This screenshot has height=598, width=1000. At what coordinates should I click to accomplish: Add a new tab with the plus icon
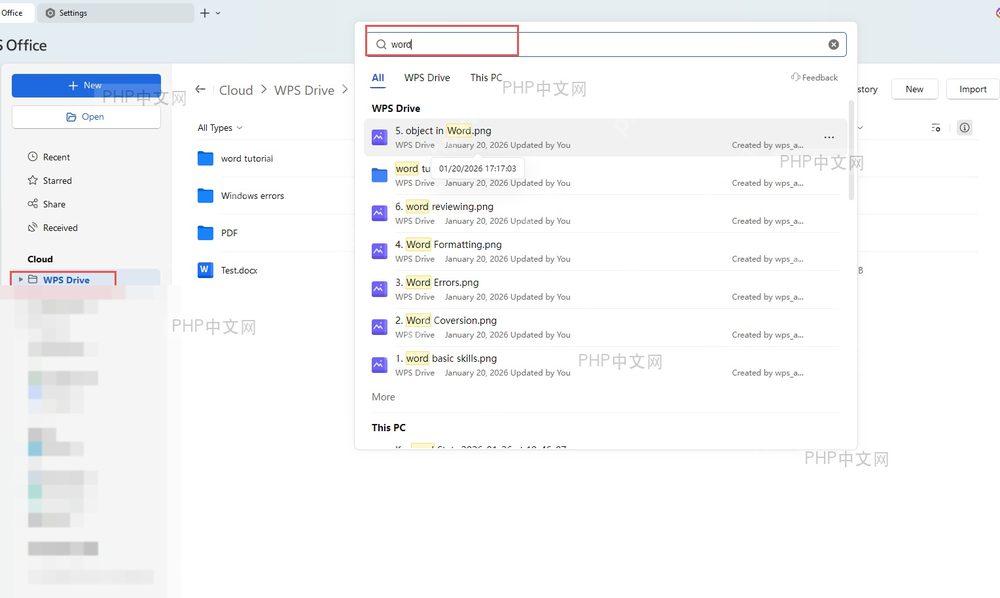click(205, 13)
